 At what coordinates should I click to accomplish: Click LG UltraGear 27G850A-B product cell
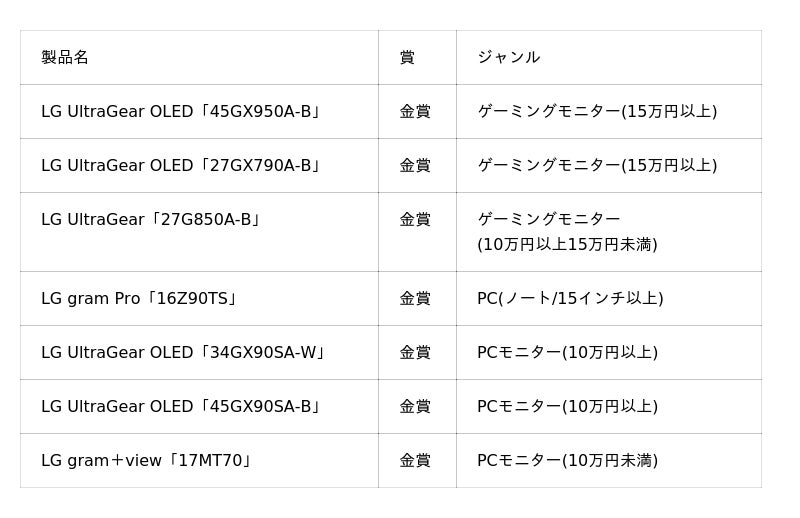(151, 219)
